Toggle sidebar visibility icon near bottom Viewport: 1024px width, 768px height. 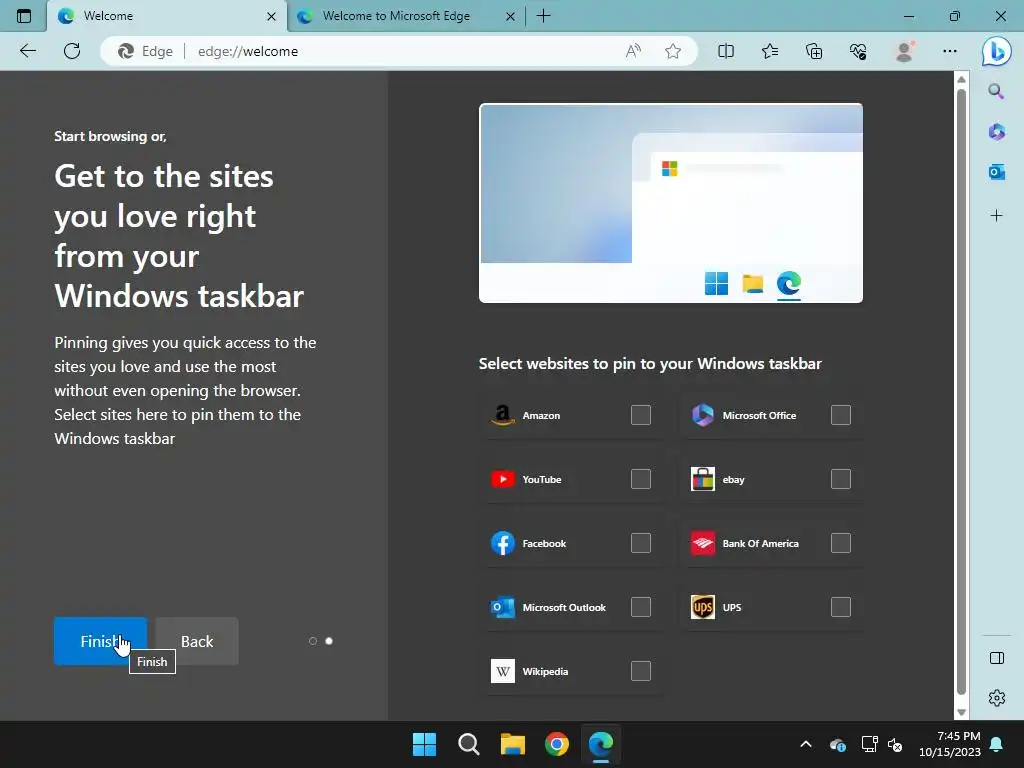(x=997, y=658)
